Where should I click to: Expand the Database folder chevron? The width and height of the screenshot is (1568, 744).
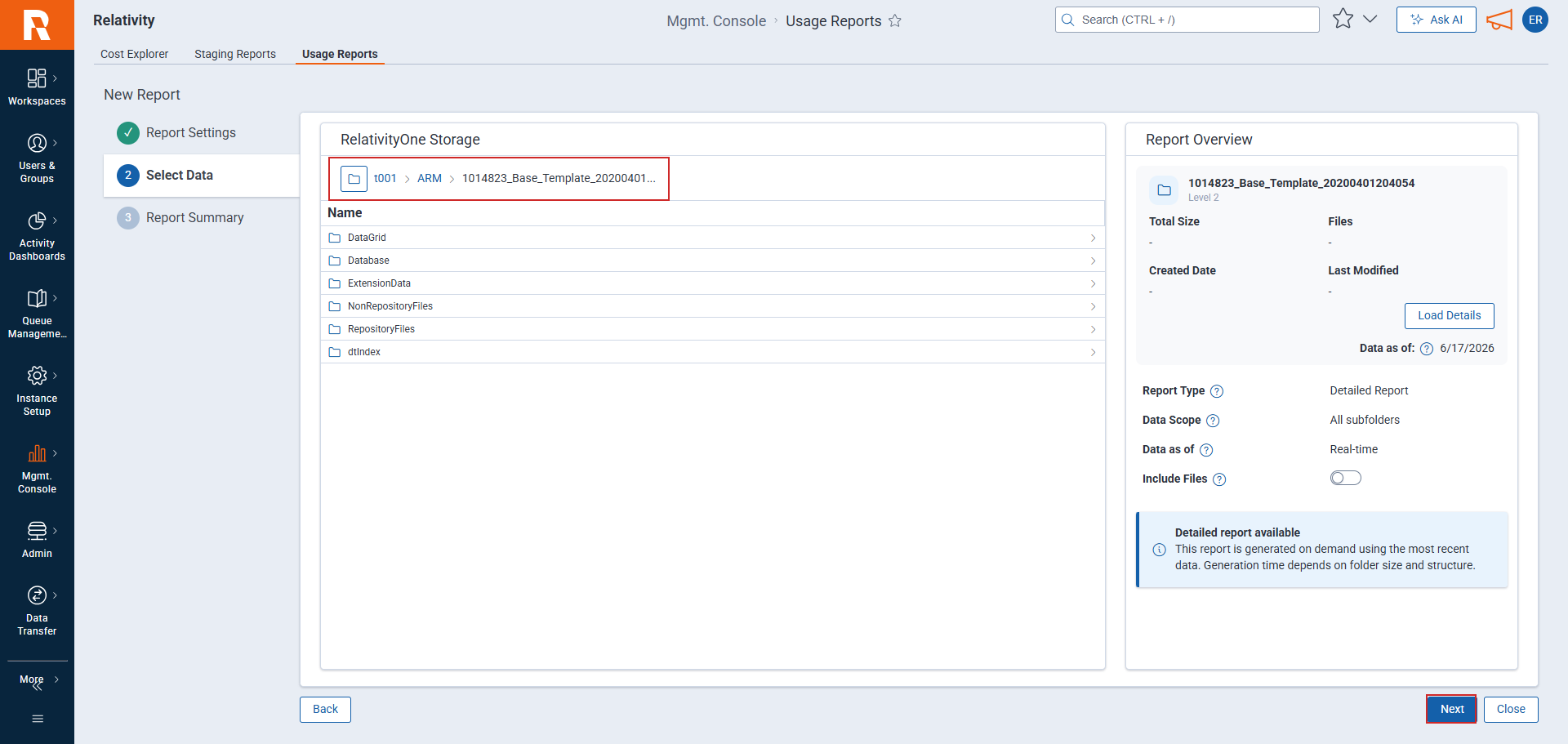(1093, 261)
